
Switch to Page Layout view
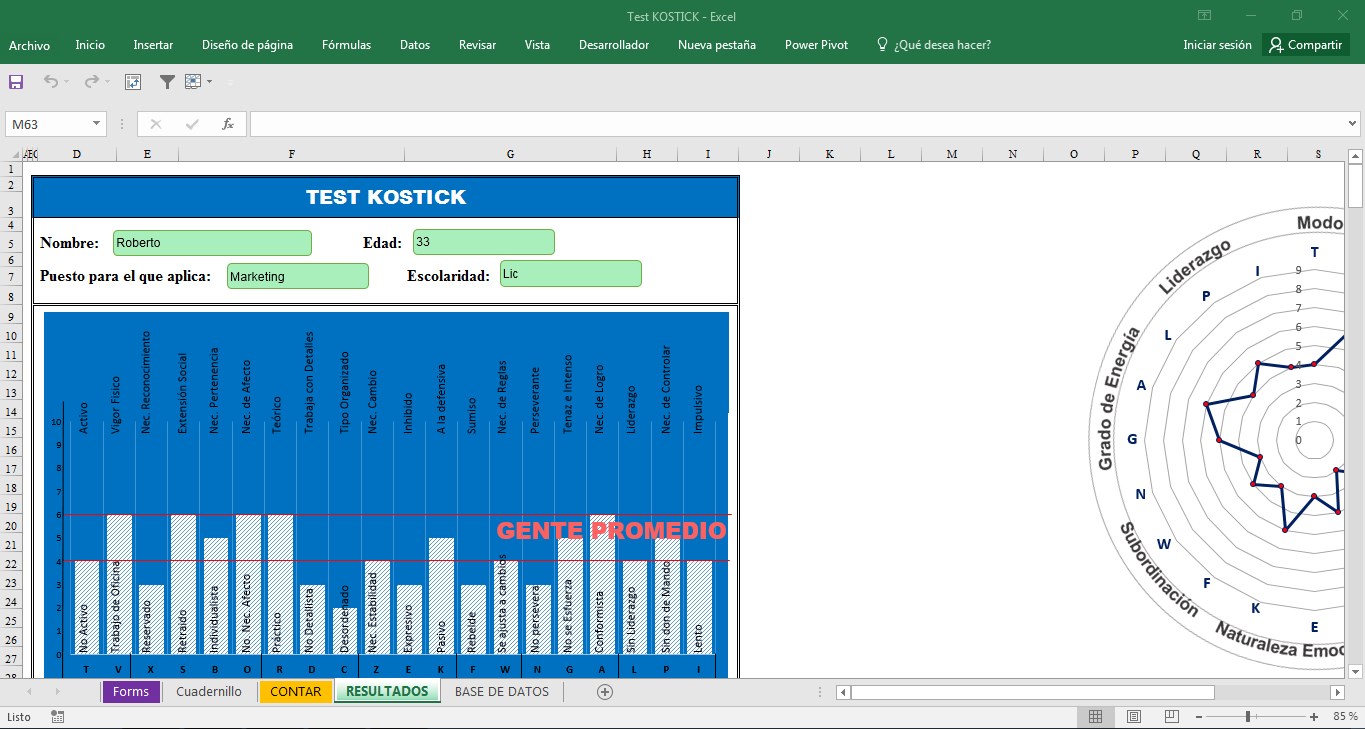1133,717
